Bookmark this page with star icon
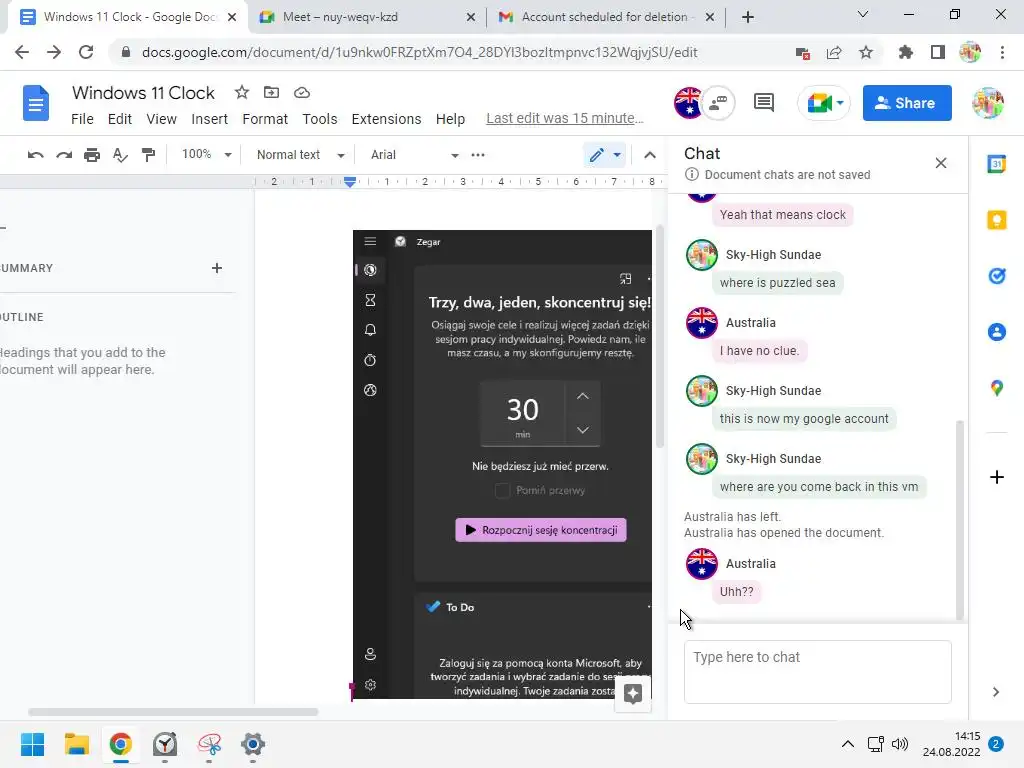1024x768 pixels. coord(866,52)
